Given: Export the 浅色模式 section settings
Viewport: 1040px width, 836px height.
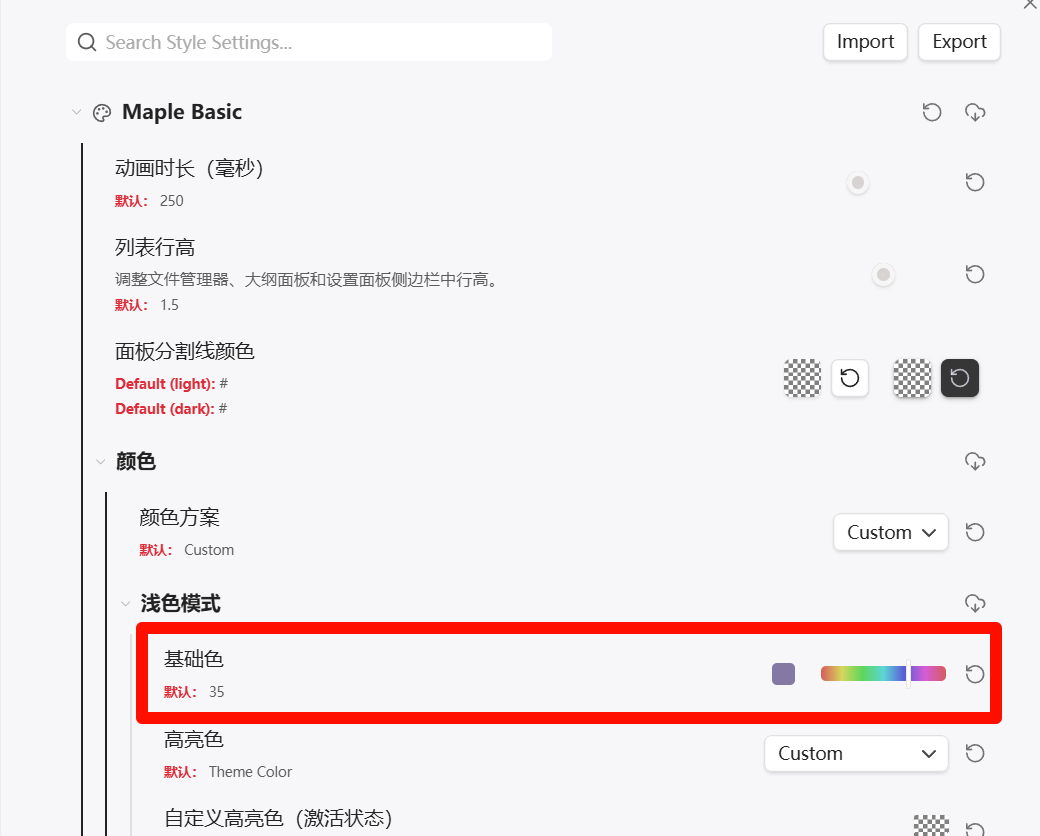Looking at the screenshot, I should click(975, 603).
